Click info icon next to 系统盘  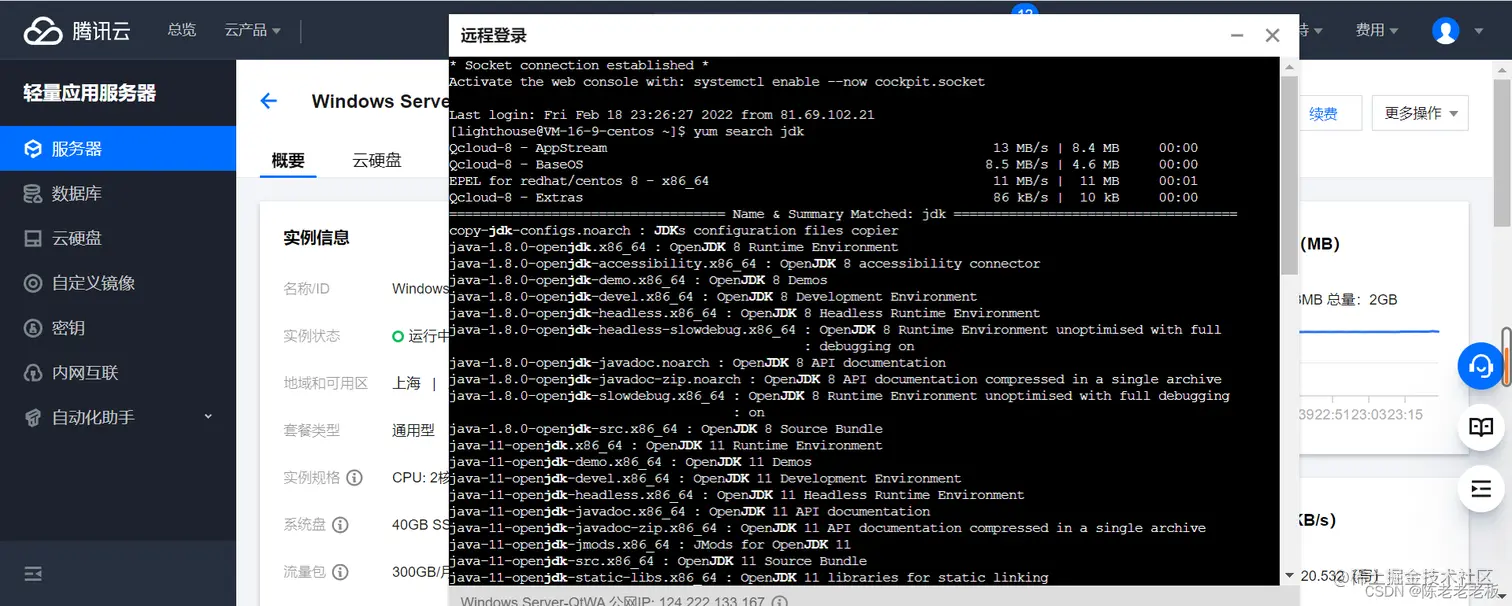pos(340,525)
